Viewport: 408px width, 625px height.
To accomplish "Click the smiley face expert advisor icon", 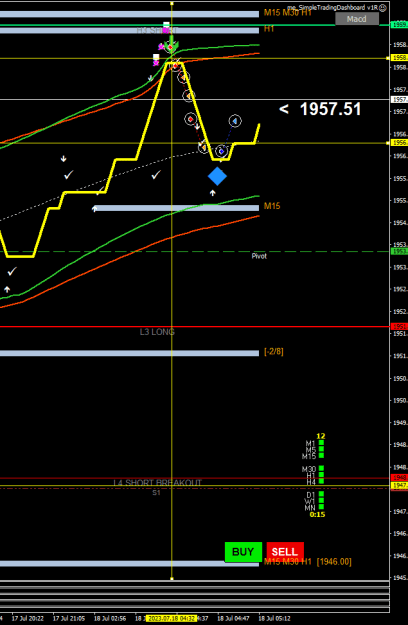I will tap(382, 8).
